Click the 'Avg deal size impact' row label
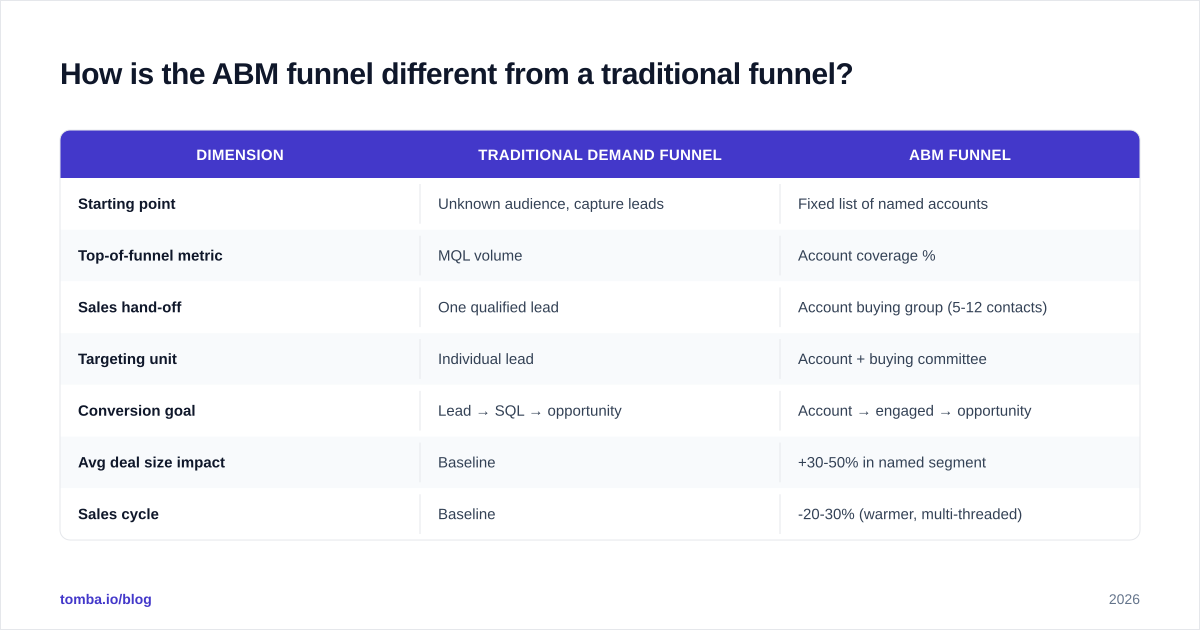Screen dimensions: 1200x630 [151, 463]
